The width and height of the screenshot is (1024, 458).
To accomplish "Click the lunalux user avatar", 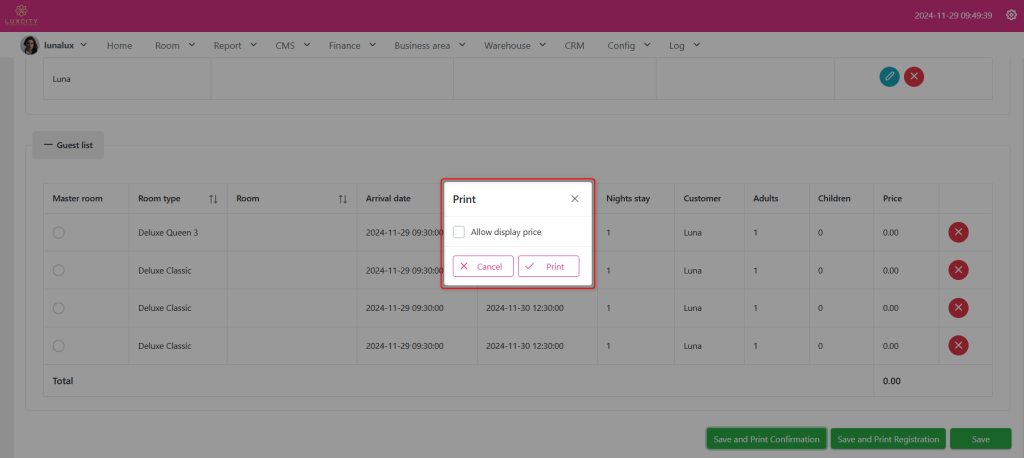I will [30, 45].
